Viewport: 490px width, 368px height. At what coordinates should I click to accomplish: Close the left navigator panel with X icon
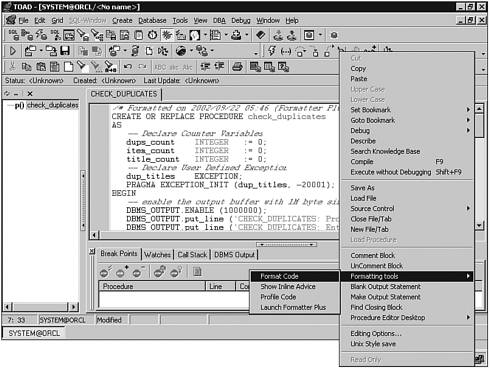(x=30, y=94)
